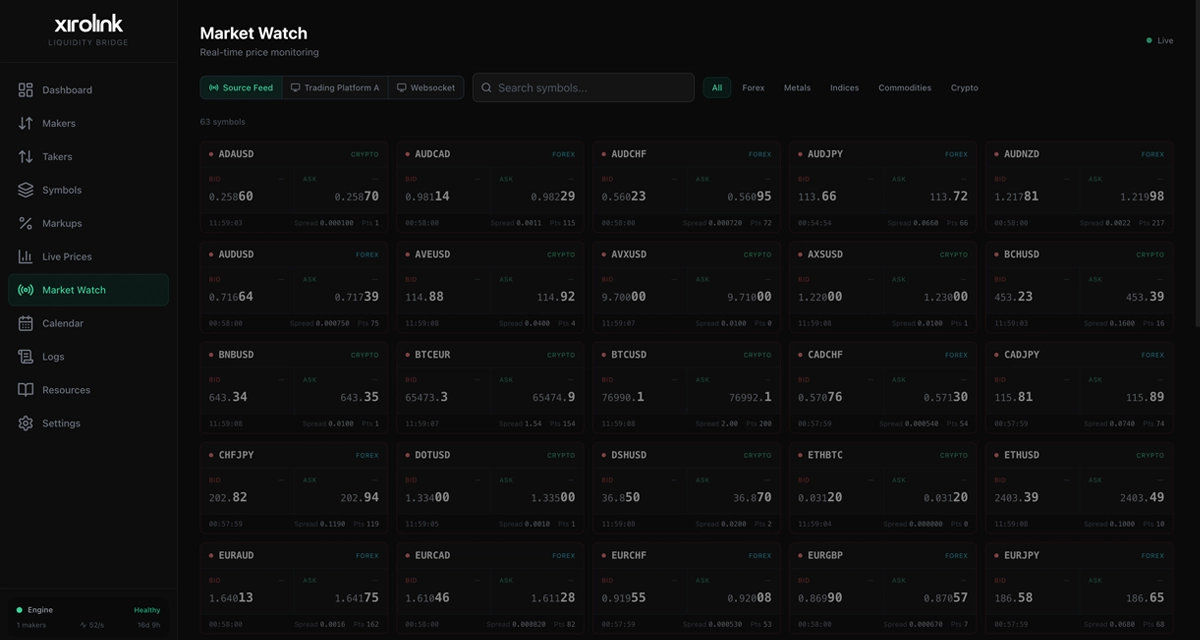Click the Symbols layers icon
The image size is (1200, 640).
click(26, 190)
